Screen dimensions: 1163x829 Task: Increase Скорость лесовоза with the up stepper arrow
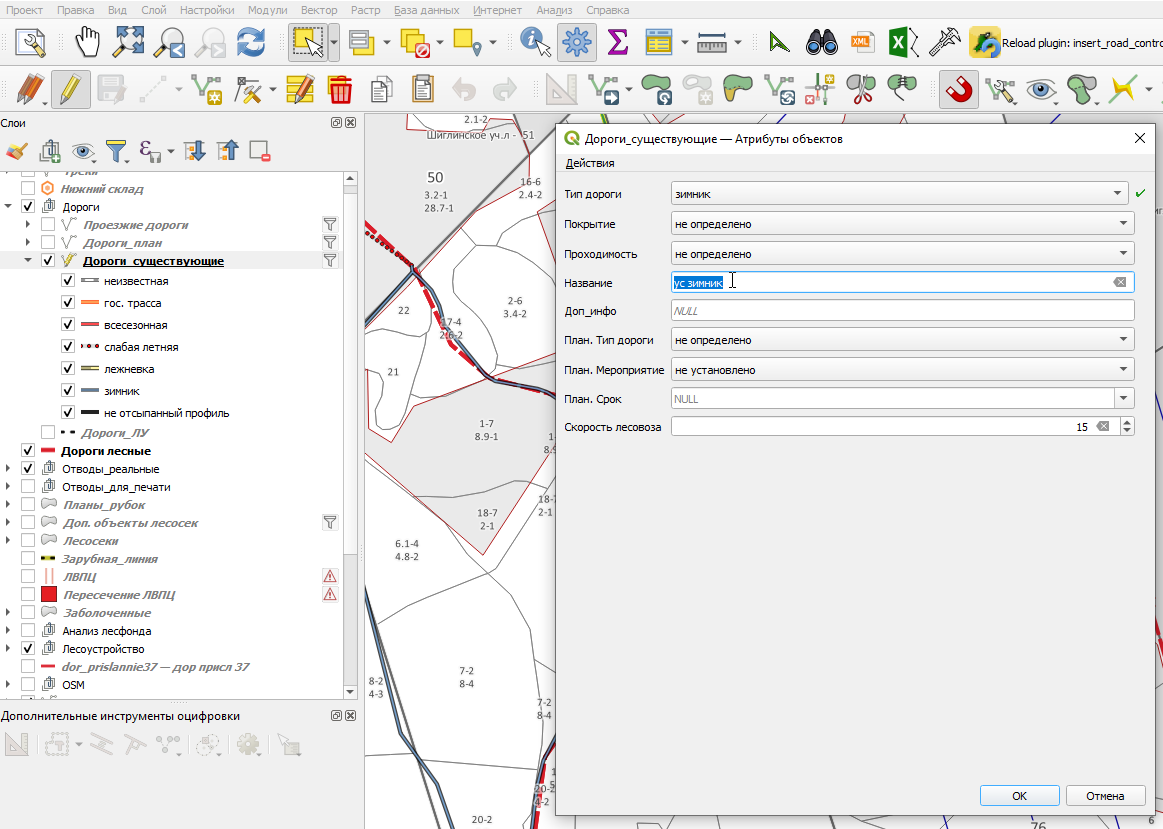(1127, 422)
